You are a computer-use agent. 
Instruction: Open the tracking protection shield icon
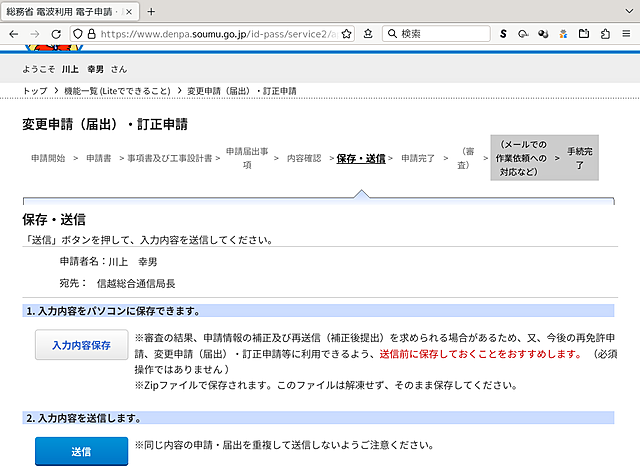(x=77, y=33)
